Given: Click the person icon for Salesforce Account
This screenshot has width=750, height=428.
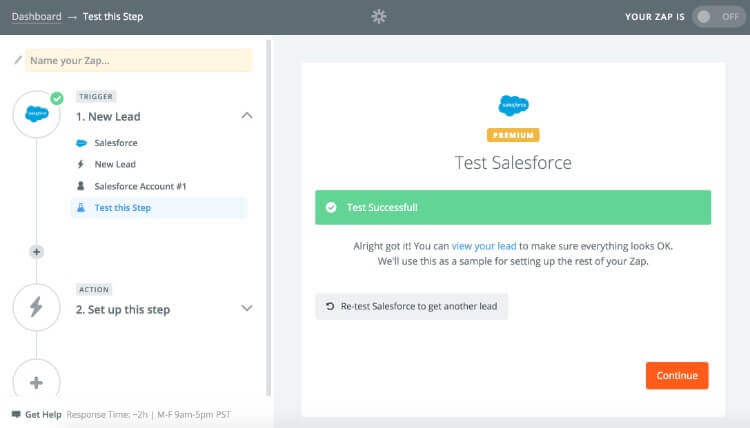Looking at the screenshot, I should tap(81, 186).
